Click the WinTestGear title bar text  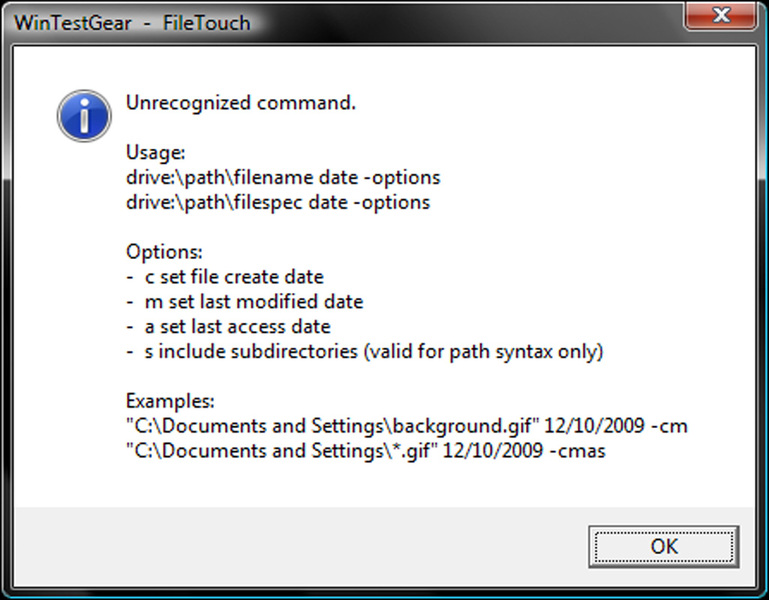click(73, 23)
